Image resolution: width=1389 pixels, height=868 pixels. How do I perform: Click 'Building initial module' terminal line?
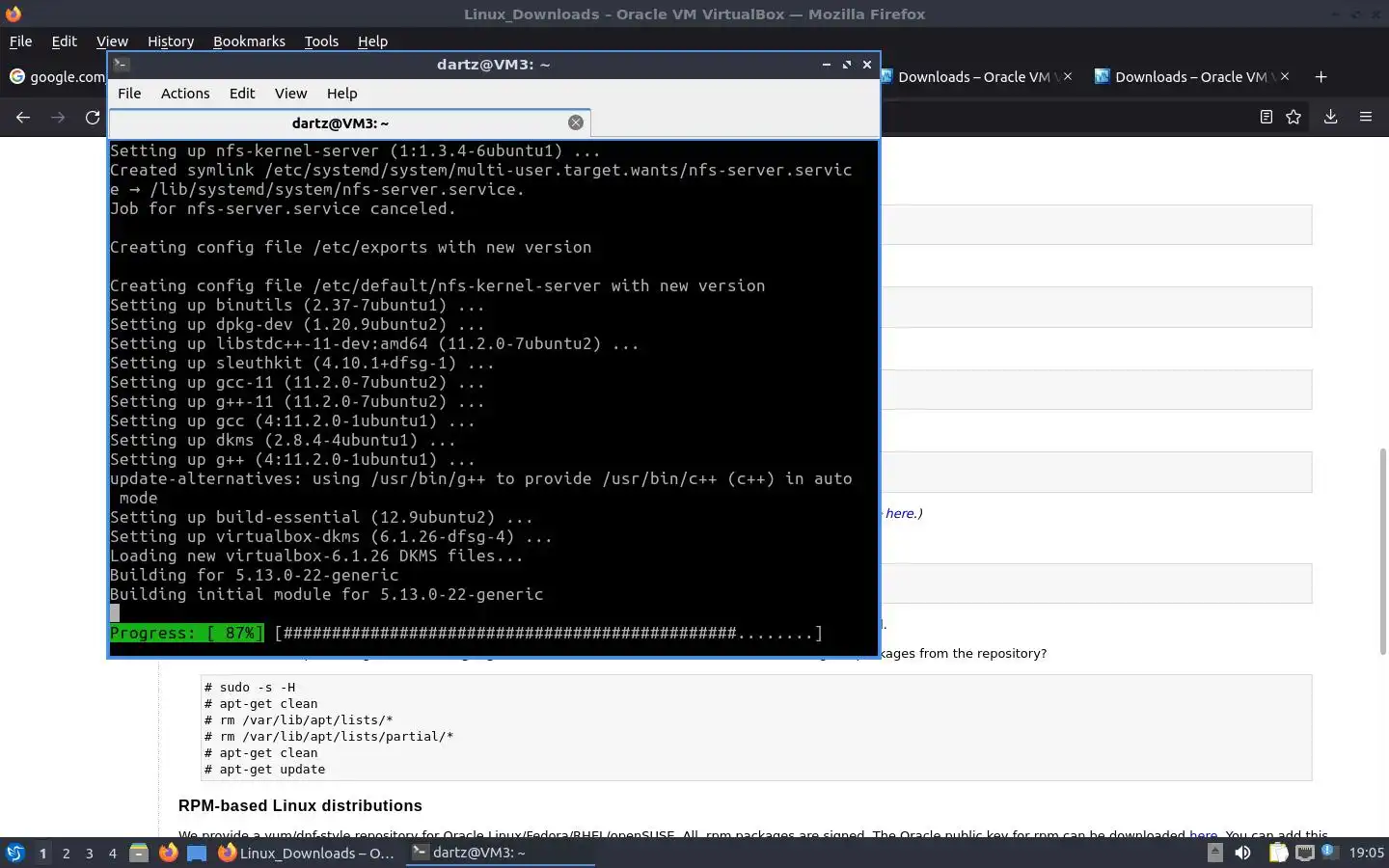[326, 594]
